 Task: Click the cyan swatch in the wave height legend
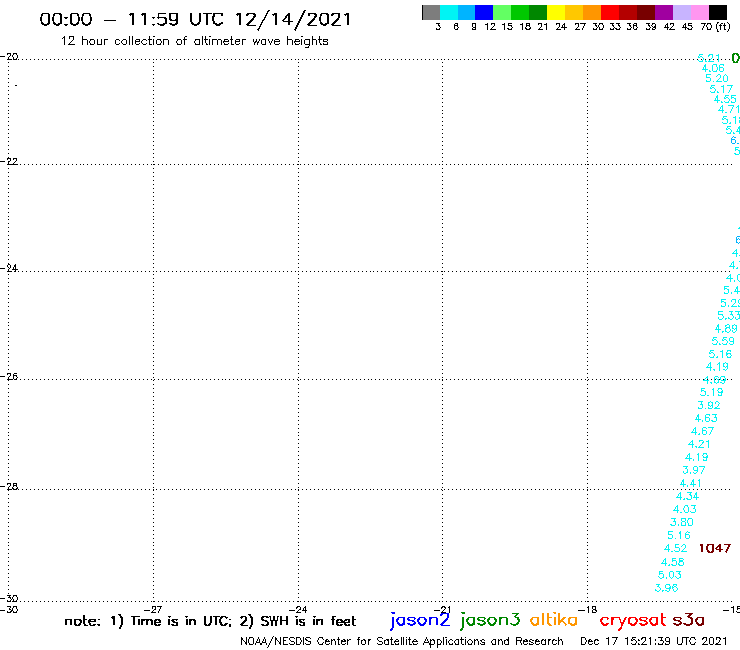coord(449,12)
